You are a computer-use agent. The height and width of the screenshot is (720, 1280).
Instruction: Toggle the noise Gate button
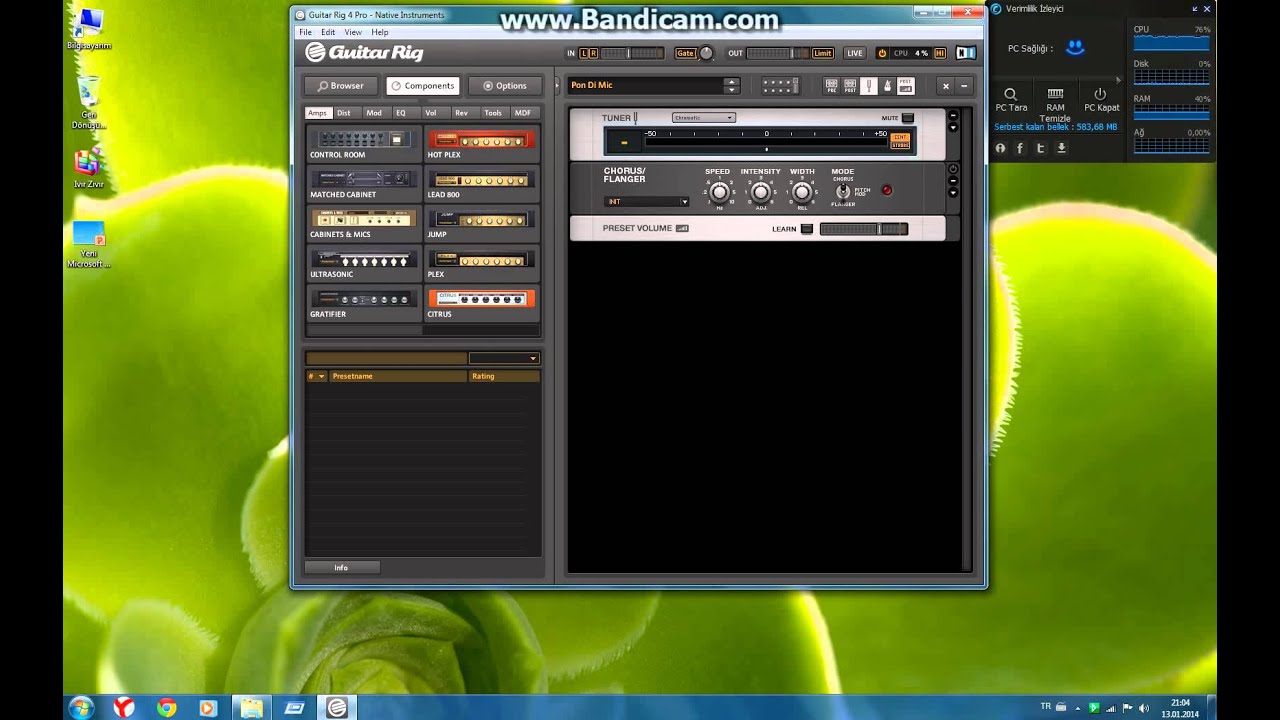pos(685,53)
